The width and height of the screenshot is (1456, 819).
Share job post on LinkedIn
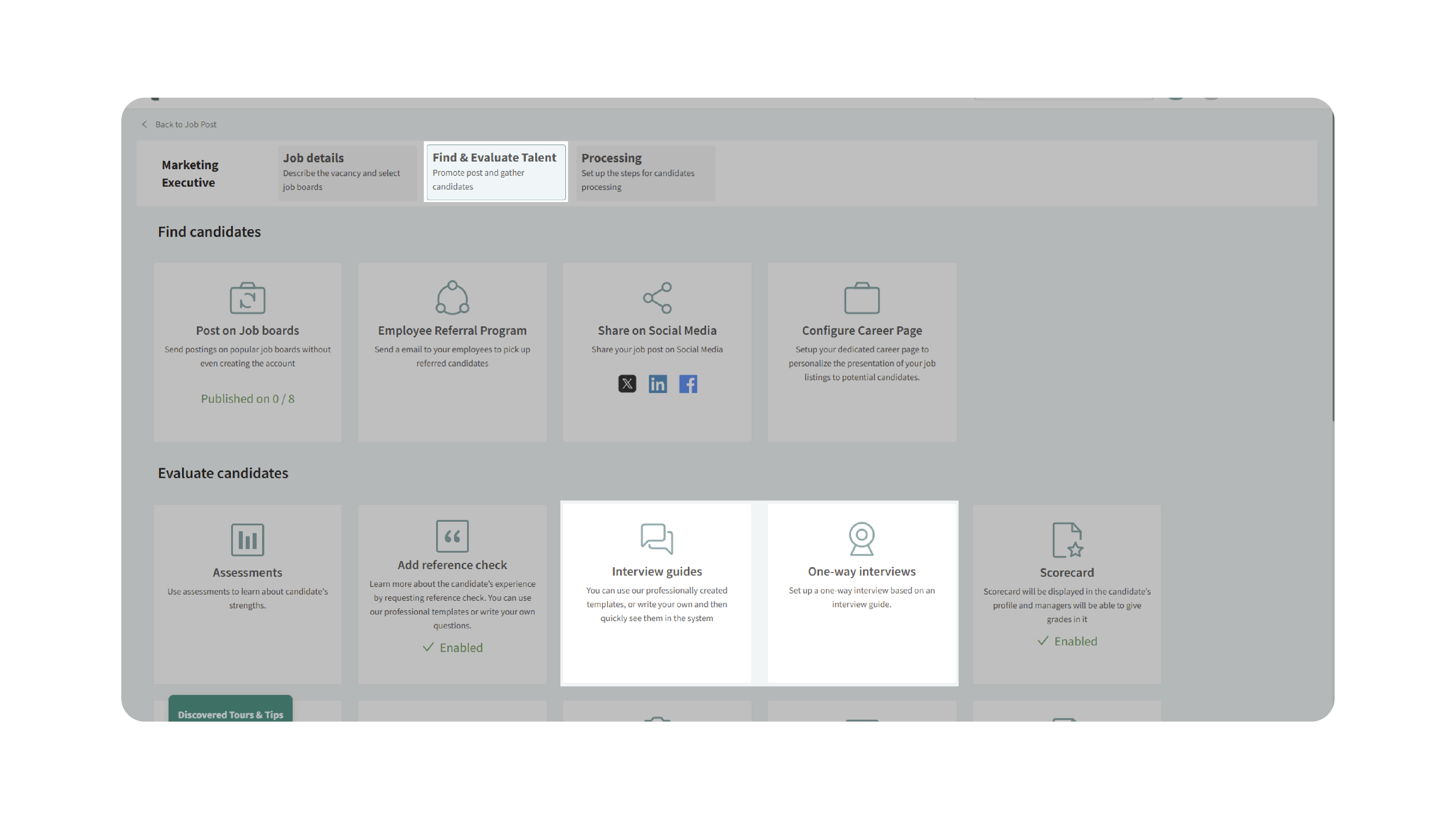[657, 384]
